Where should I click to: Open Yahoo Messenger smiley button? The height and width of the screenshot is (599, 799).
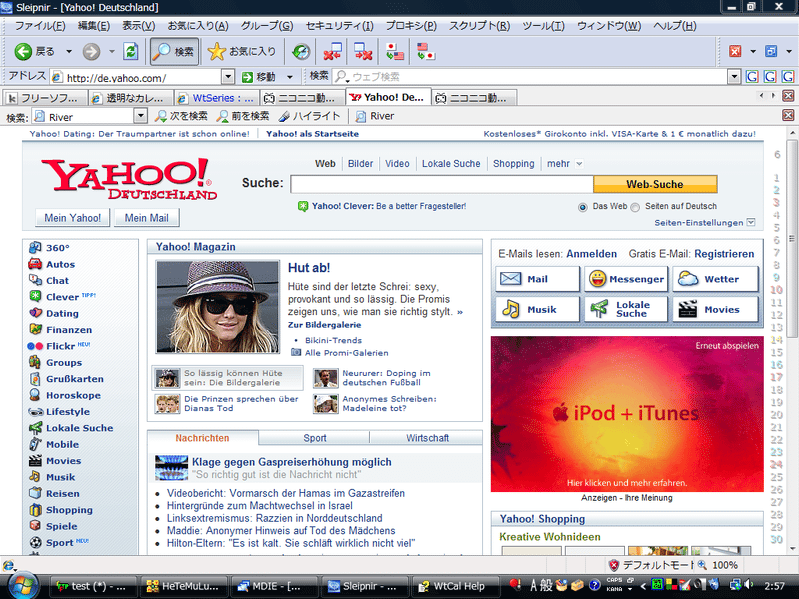tap(626, 279)
